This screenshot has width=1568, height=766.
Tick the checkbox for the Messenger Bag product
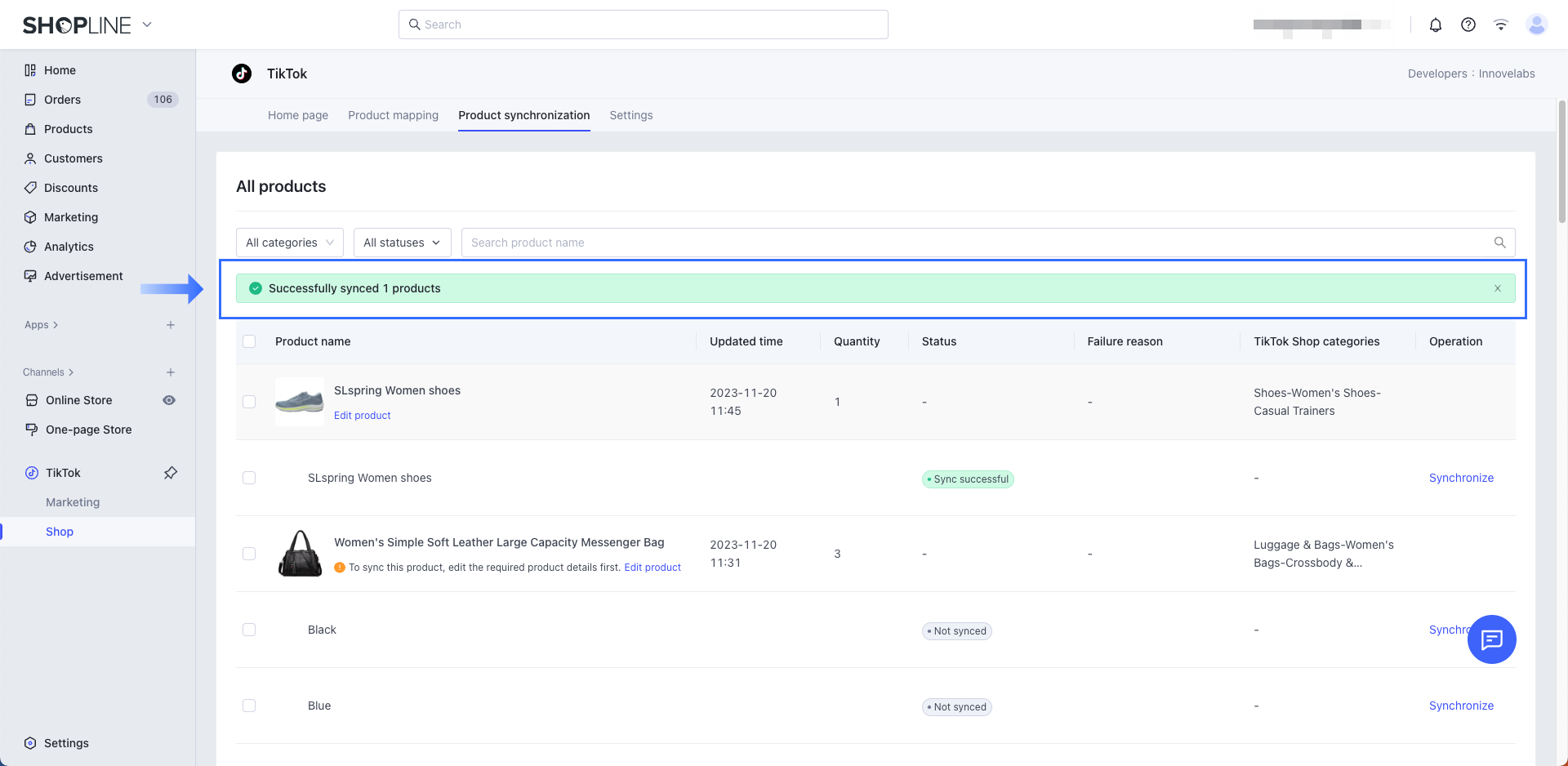pyautogui.click(x=249, y=554)
